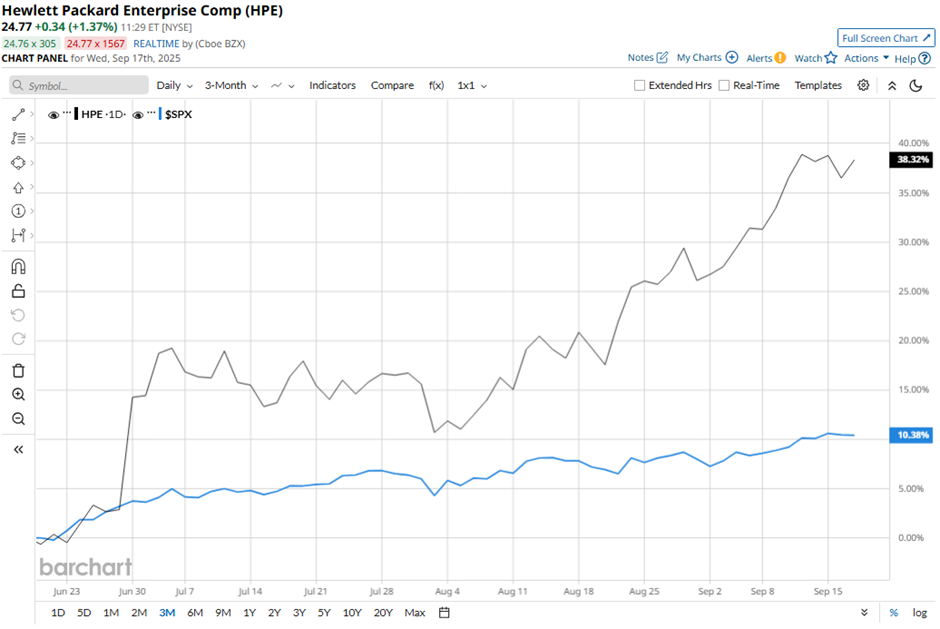The image size is (940, 629).
Task: Collapse chart header with double chevron
Action: tap(892, 86)
